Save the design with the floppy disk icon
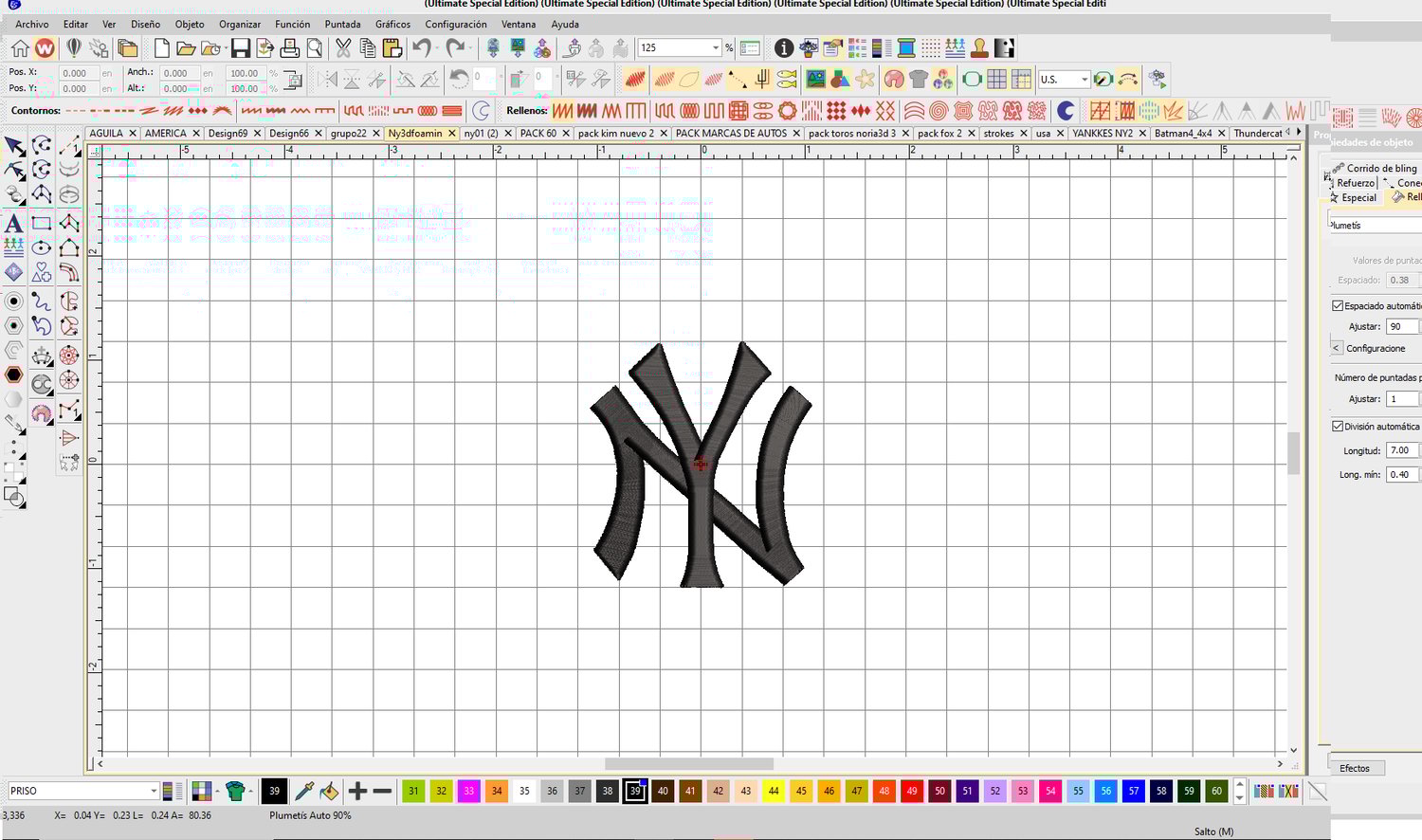This screenshot has width=1422, height=840. tap(241, 48)
